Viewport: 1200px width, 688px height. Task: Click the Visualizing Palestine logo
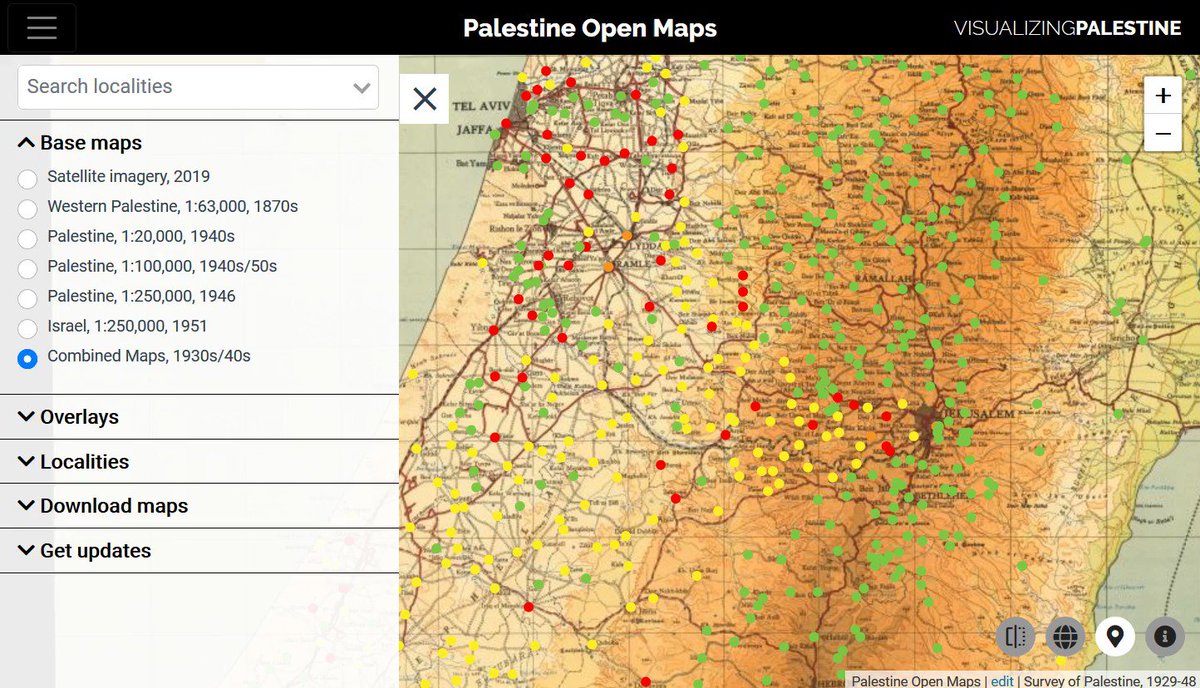click(x=1067, y=28)
